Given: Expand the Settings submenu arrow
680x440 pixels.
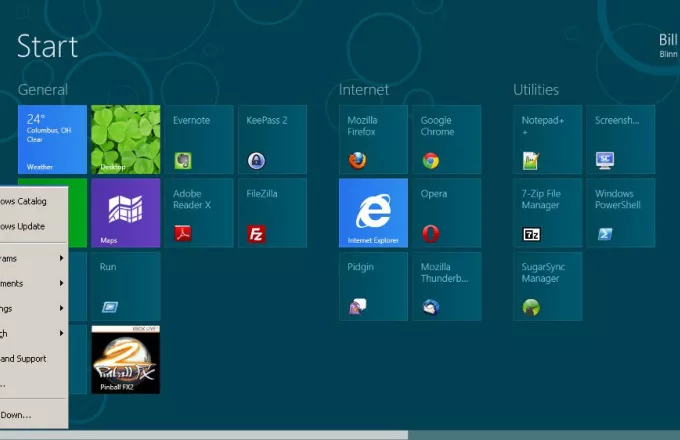Looking at the screenshot, I should [62, 309].
